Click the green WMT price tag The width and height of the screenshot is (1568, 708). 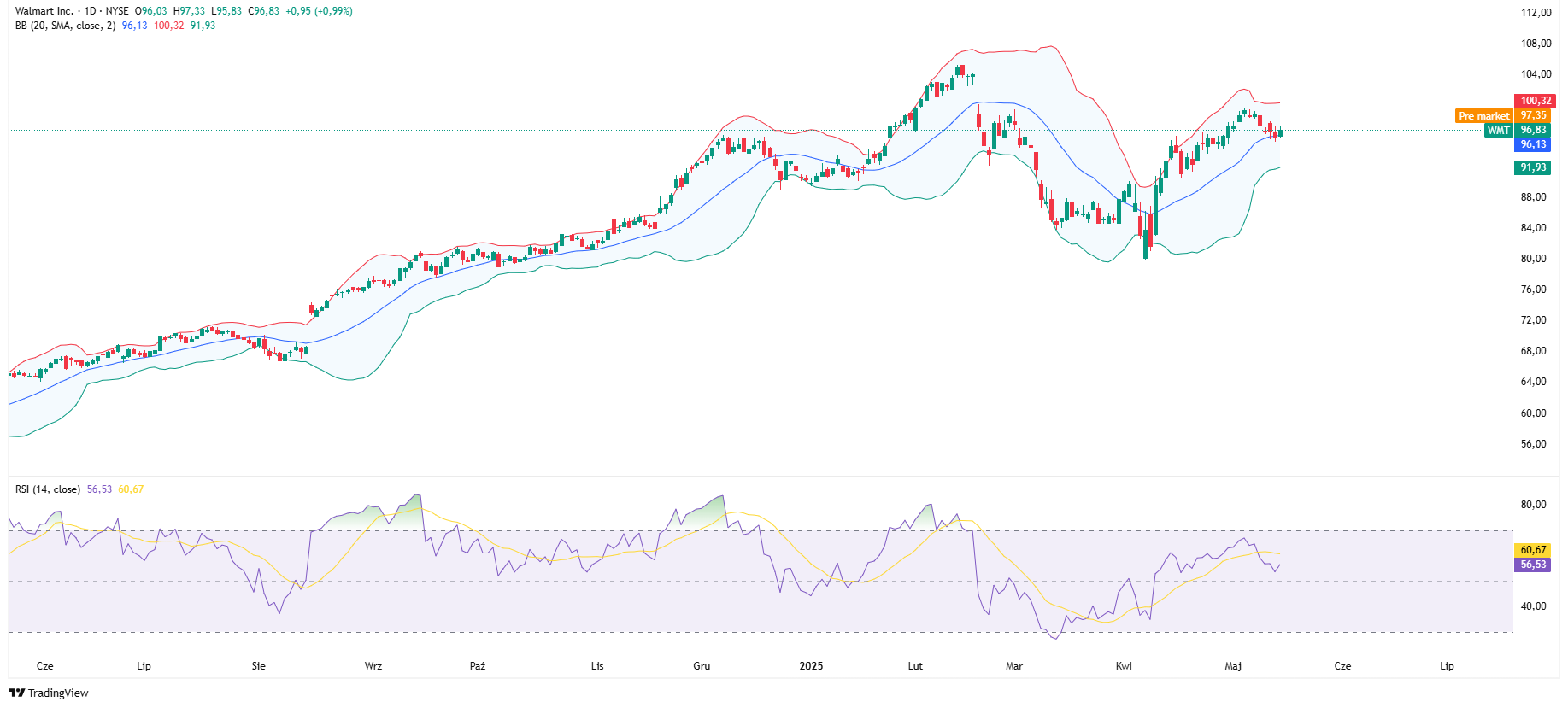1499,131
